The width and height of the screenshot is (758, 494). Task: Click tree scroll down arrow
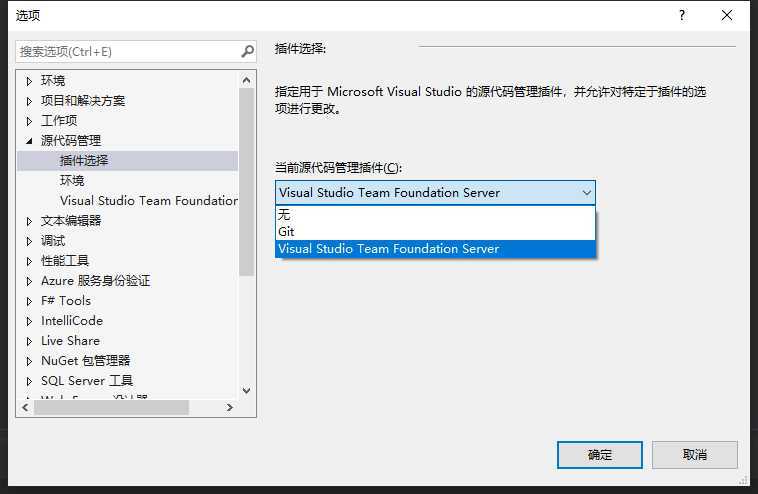(247, 391)
